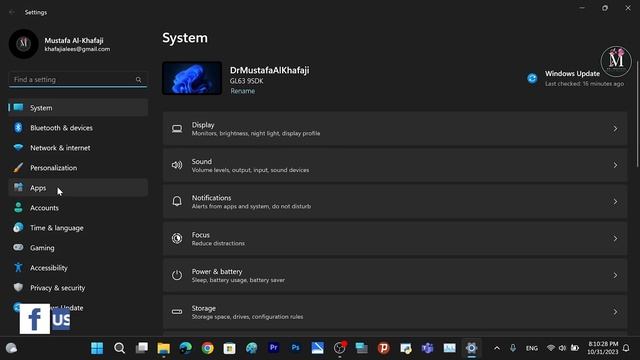Click the Notifications bell icon

[x=177, y=201]
